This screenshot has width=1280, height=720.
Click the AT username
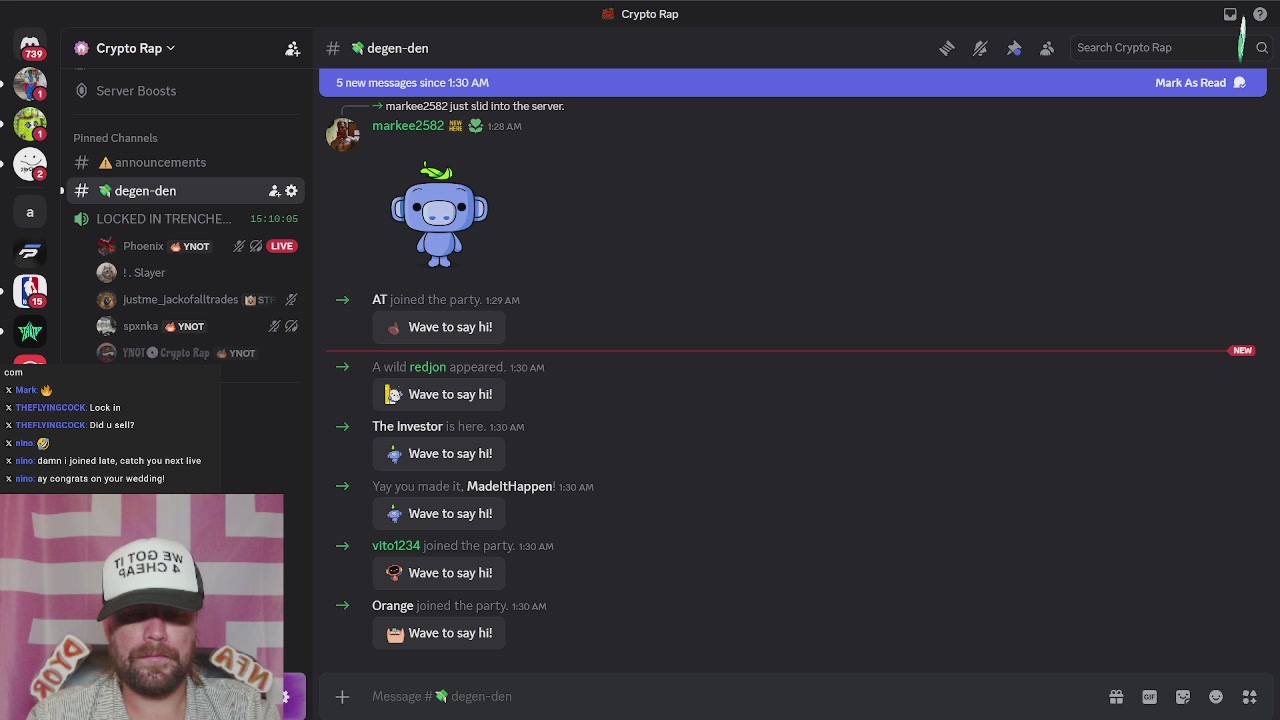coord(379,300)
